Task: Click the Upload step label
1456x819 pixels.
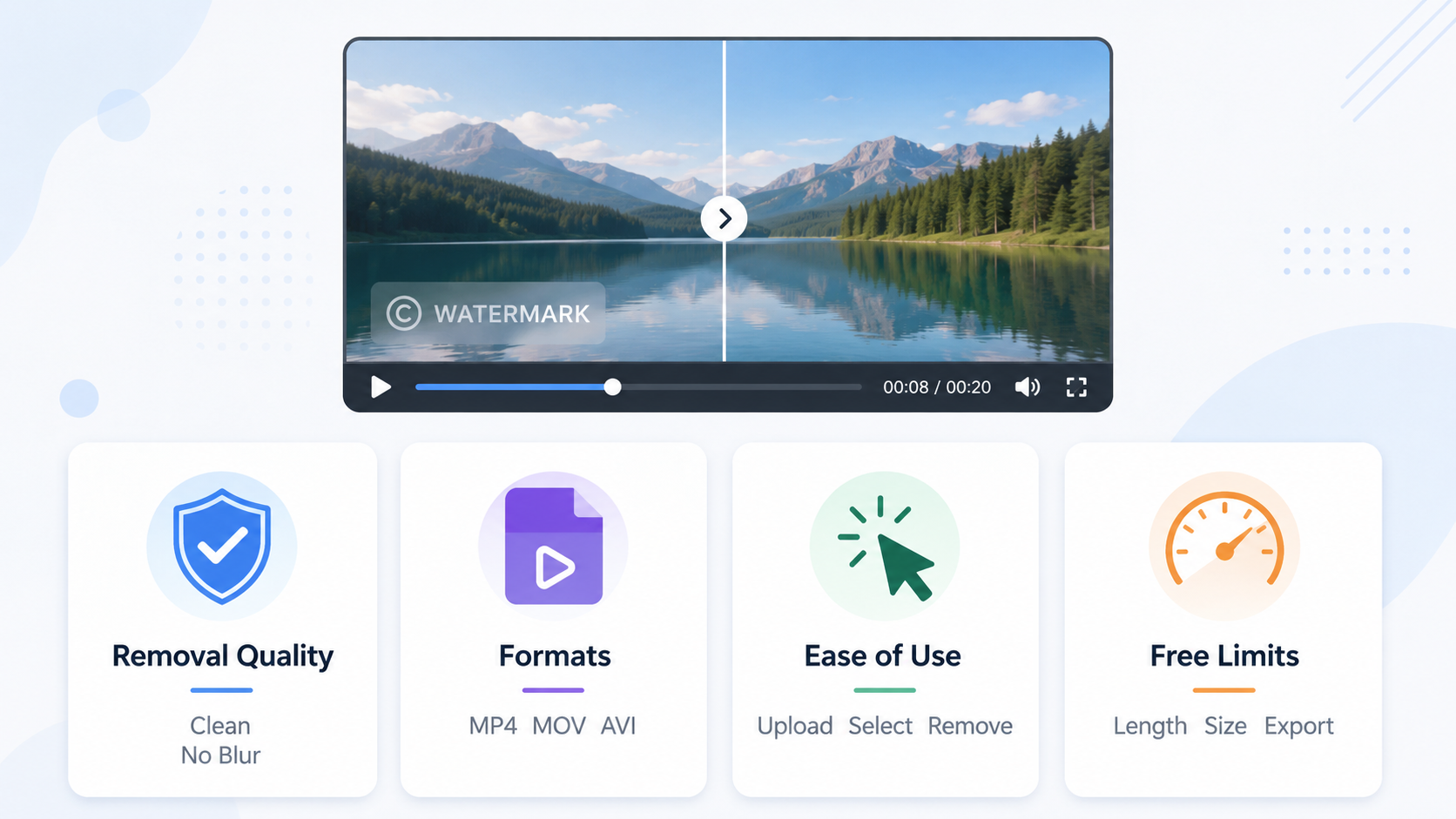Action: click(795, 726)
